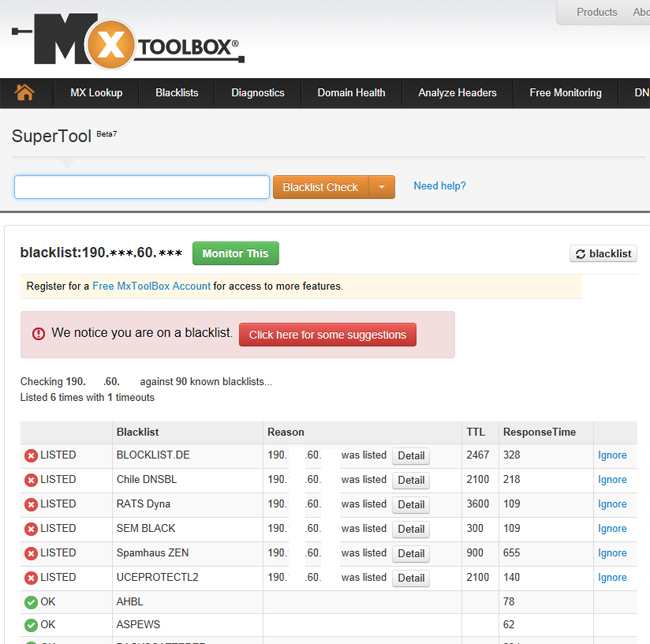The height and width of the screenshot is (644, 650).
Task: Click the LISTED red icon for Chile DNSBL
Action: 31,480
